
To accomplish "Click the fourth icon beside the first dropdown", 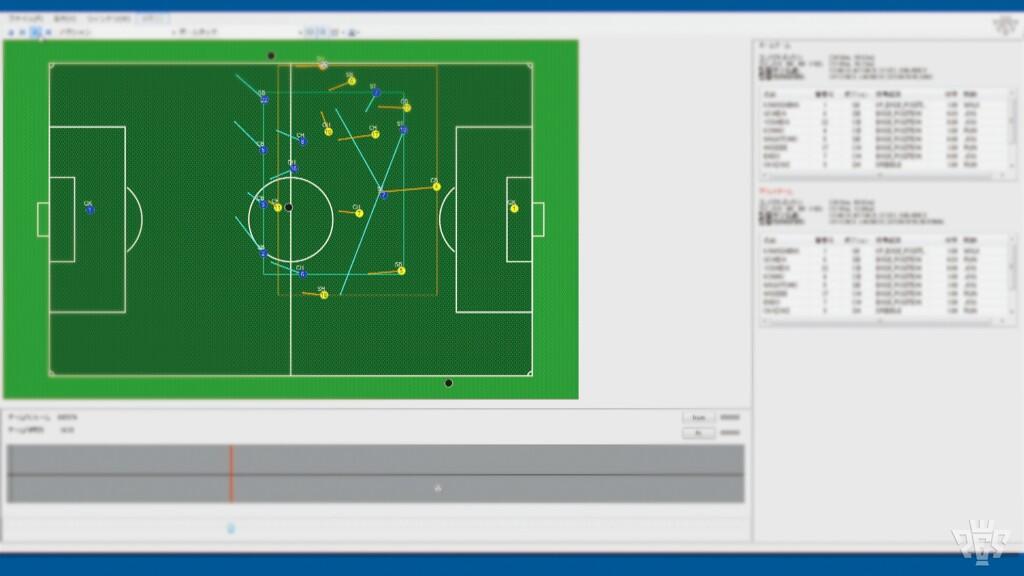I will (x=47, y=32).
